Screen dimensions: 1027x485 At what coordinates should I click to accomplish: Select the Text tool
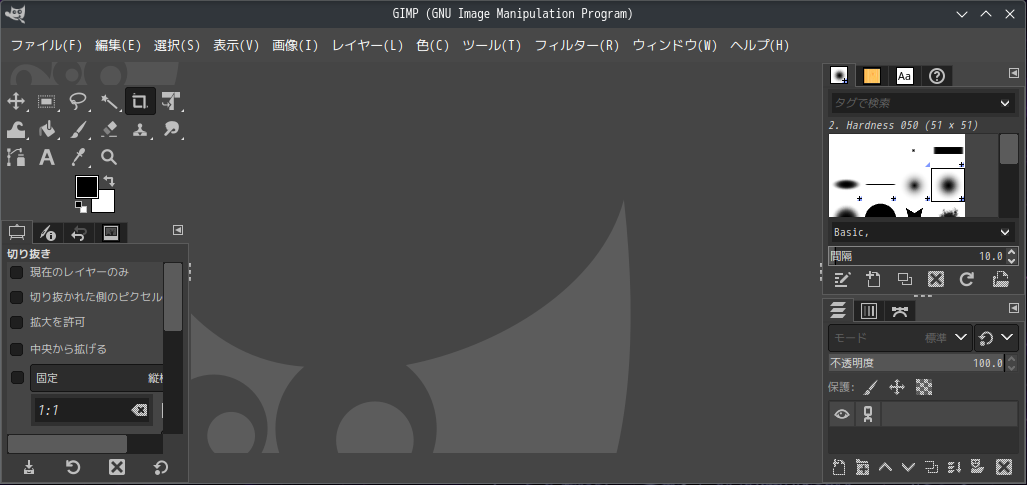[47, 157]
